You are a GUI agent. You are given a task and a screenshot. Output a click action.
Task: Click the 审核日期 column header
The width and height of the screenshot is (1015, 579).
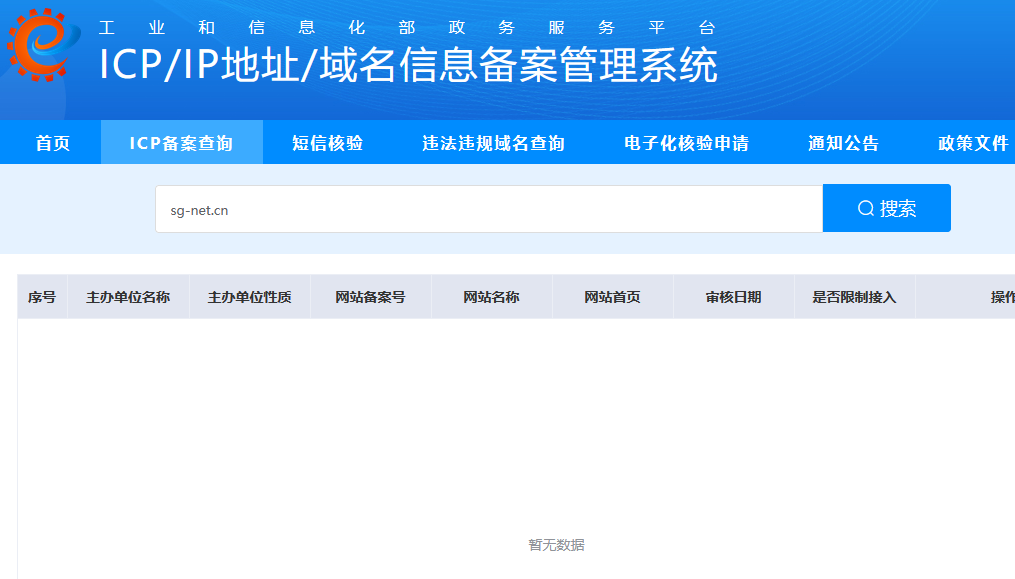pos(734,295)
